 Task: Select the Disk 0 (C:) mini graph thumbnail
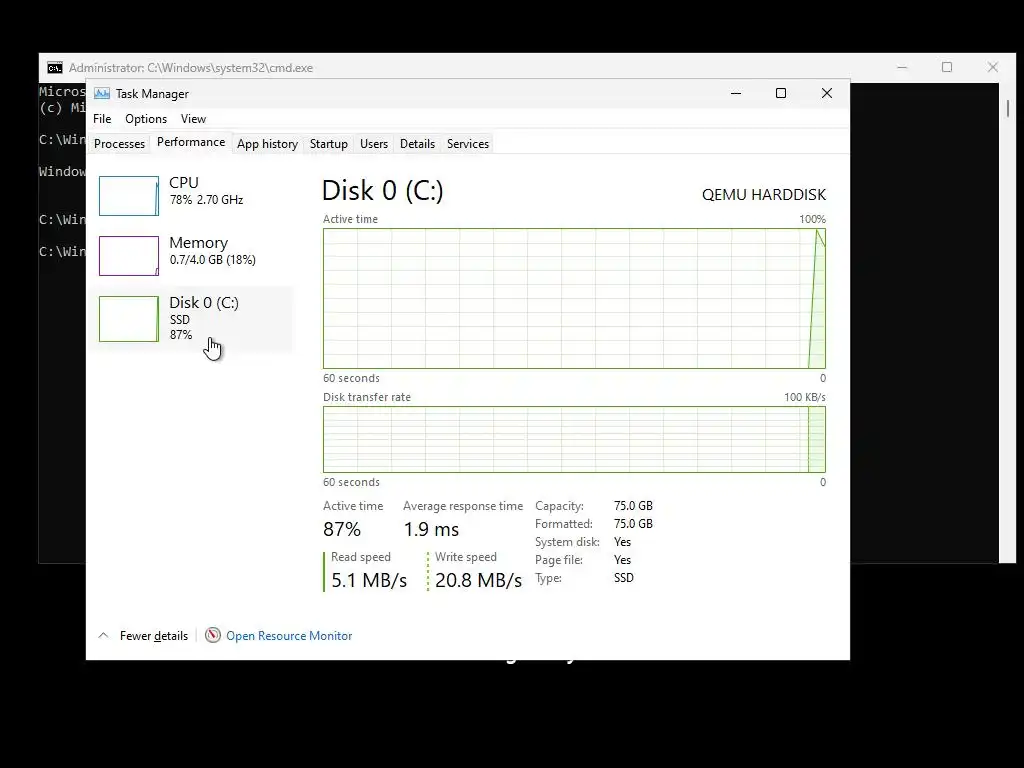pyautogui.click(x=129, y=319)
